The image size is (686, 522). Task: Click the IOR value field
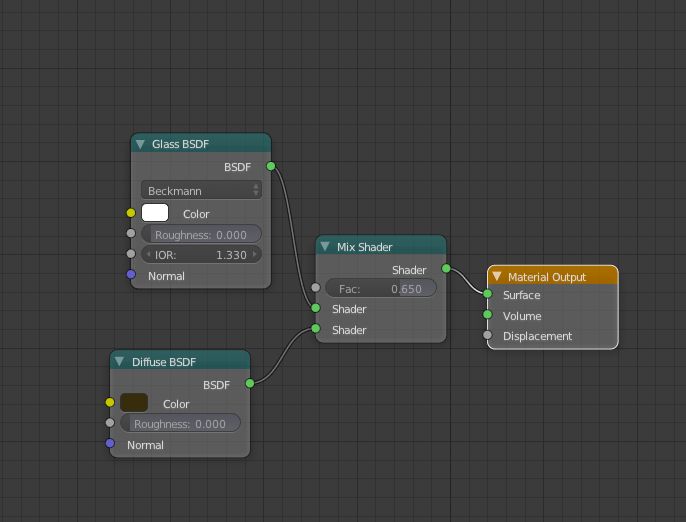click(201, 254)
